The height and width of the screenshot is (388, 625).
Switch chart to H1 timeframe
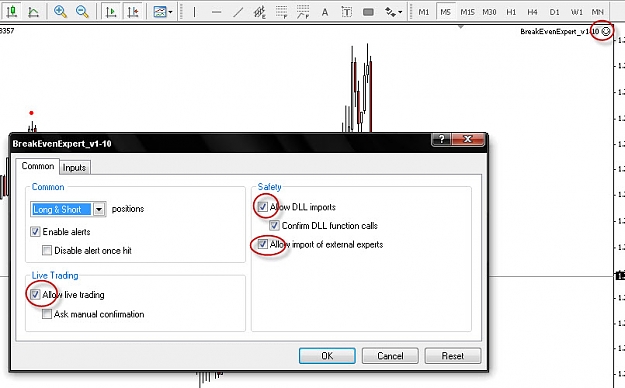coord(511,12)
